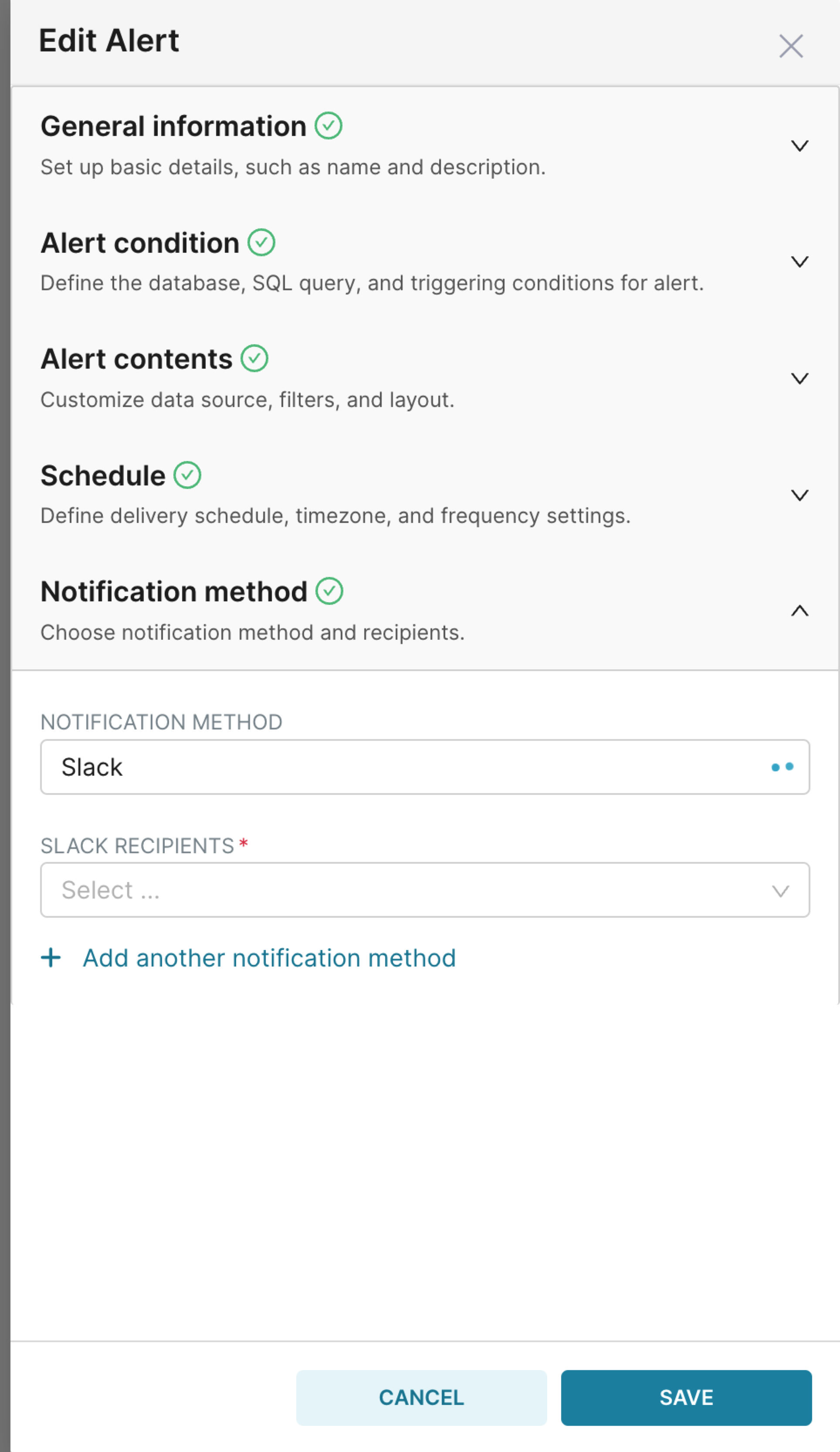The height and width of the screenshot is (1452, 840).
Task: Click the Schedule green checkmark icon
Action: [187, 475]
